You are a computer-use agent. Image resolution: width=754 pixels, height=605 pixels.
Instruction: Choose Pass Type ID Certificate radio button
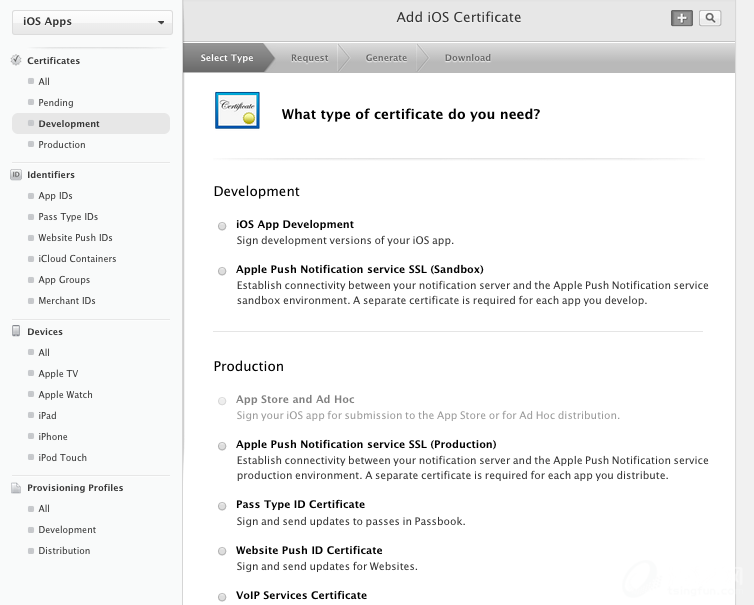[222, 506]
